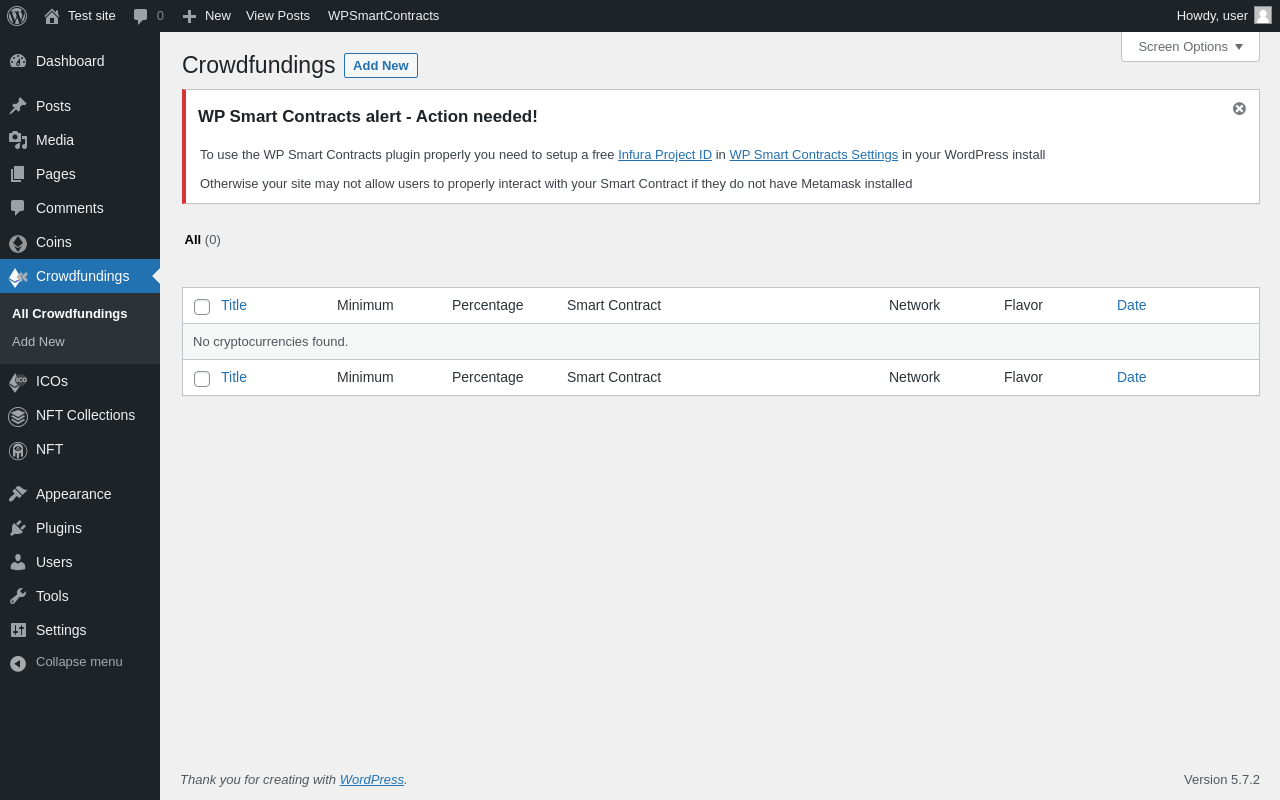Click the Minimum column header
The height and width of the screenshot is (800, 1280).
click(365, 305)
